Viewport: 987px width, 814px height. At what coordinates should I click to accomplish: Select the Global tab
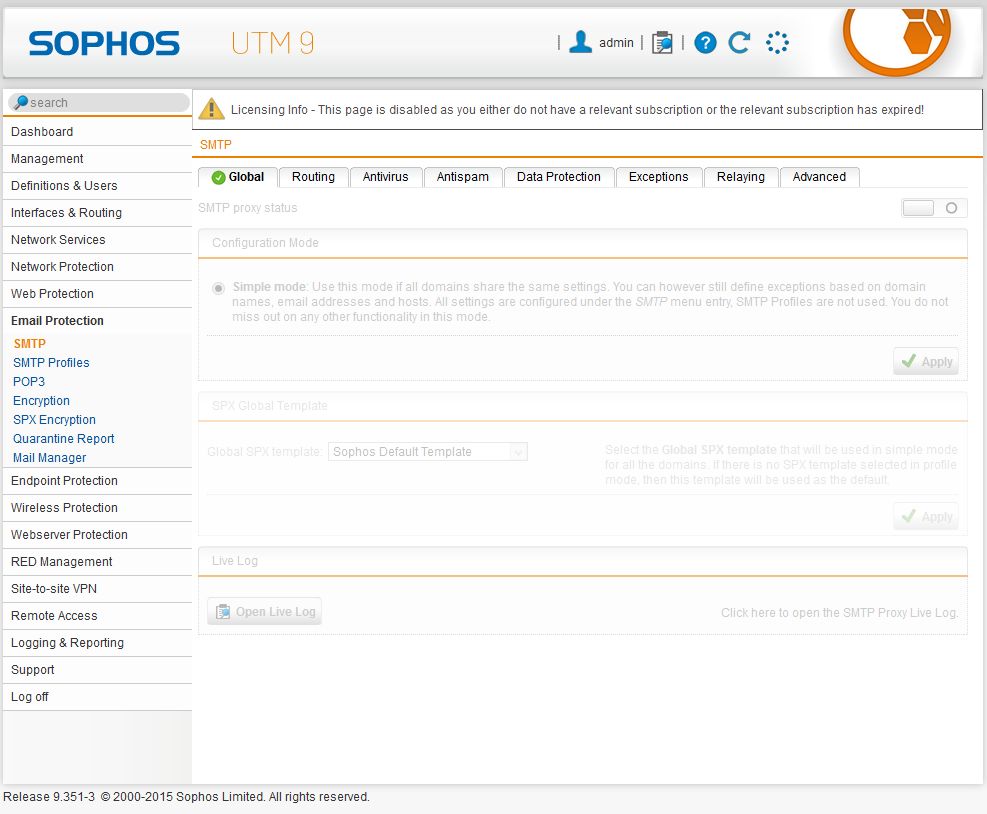tap(238, 177)
